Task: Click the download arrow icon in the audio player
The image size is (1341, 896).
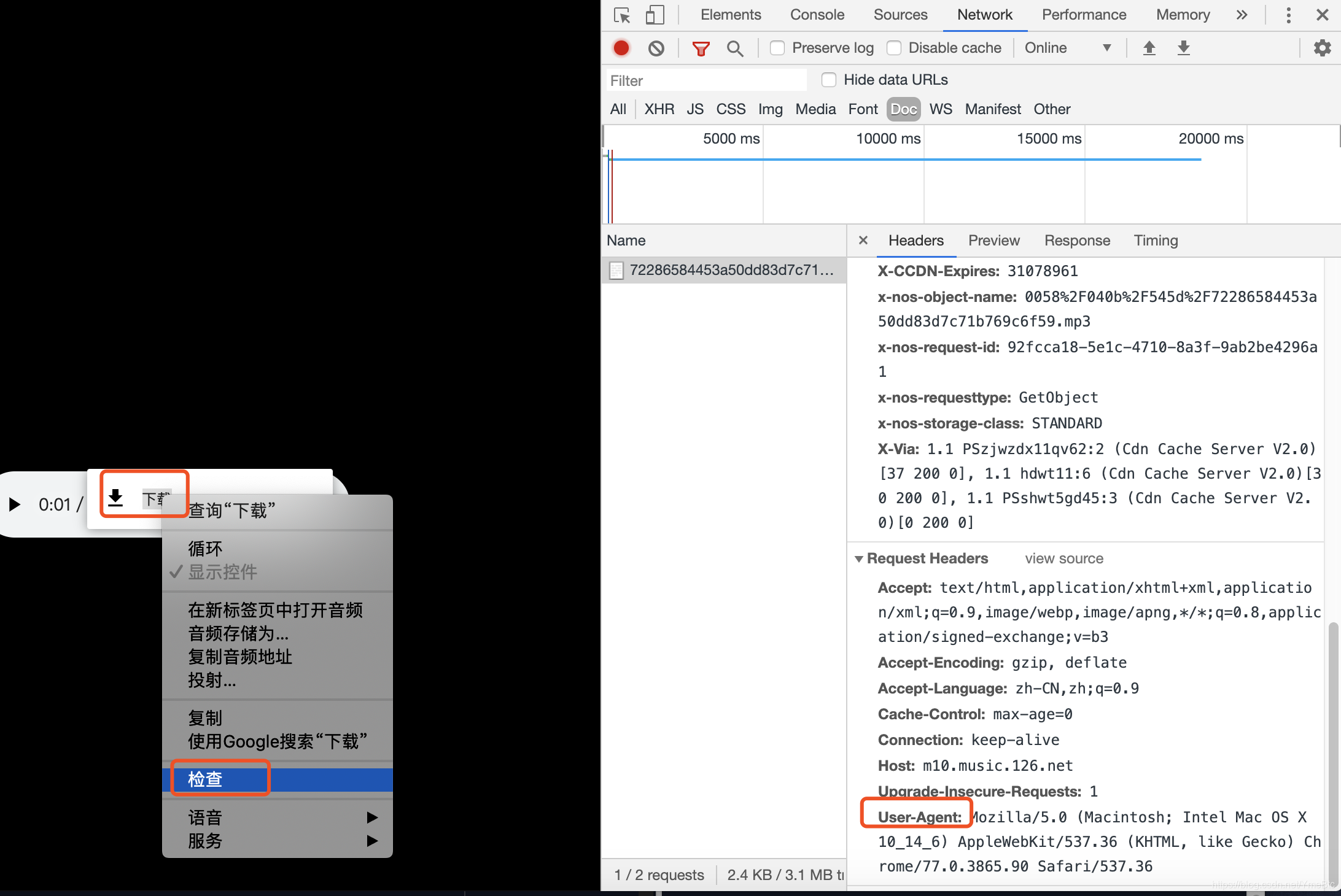Action: tap(115, 497)
